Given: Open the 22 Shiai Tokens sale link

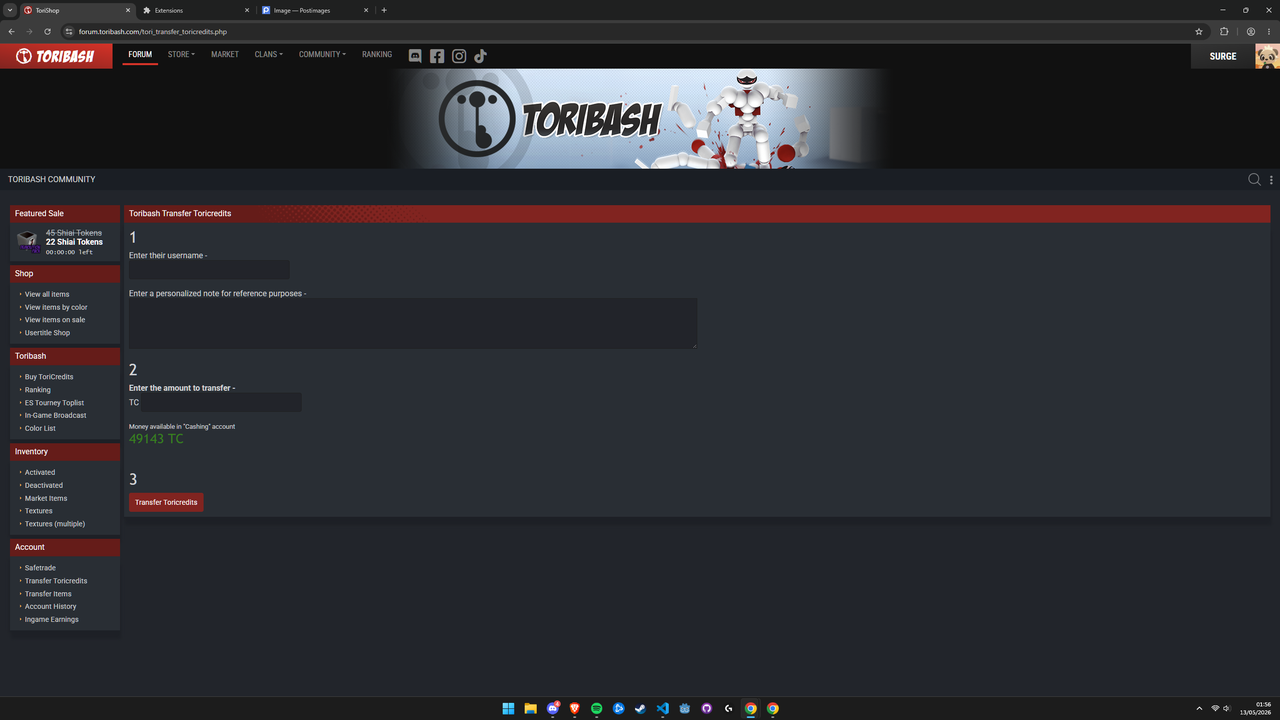Looking at the screenshot, I should coord(74,242).
